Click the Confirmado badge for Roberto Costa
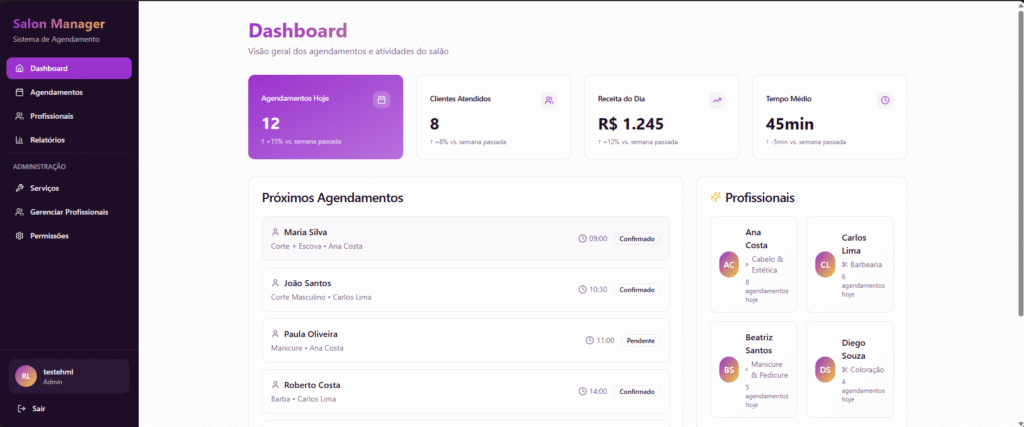1024x427 pixels. 637,391
